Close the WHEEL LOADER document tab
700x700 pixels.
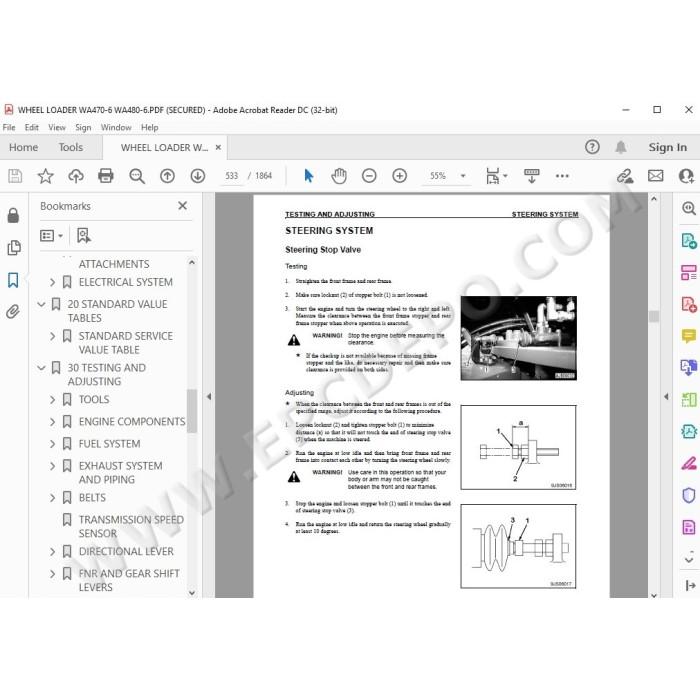pyautogui.click(x=218, y=147)
